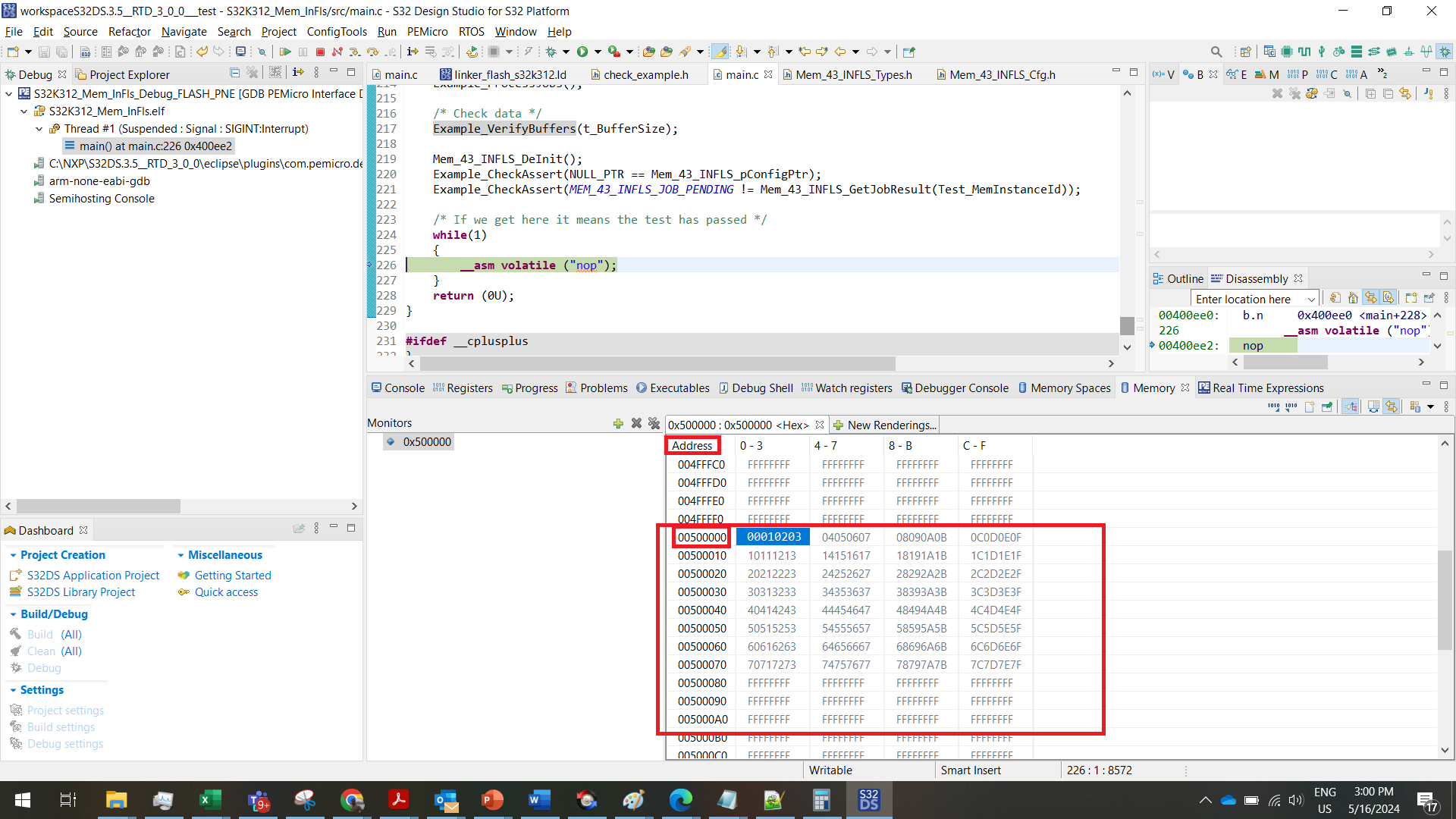The image size is (1456, 819).
Task: Open New Renderings in the Memory view
Action: (x=884, y=425)
